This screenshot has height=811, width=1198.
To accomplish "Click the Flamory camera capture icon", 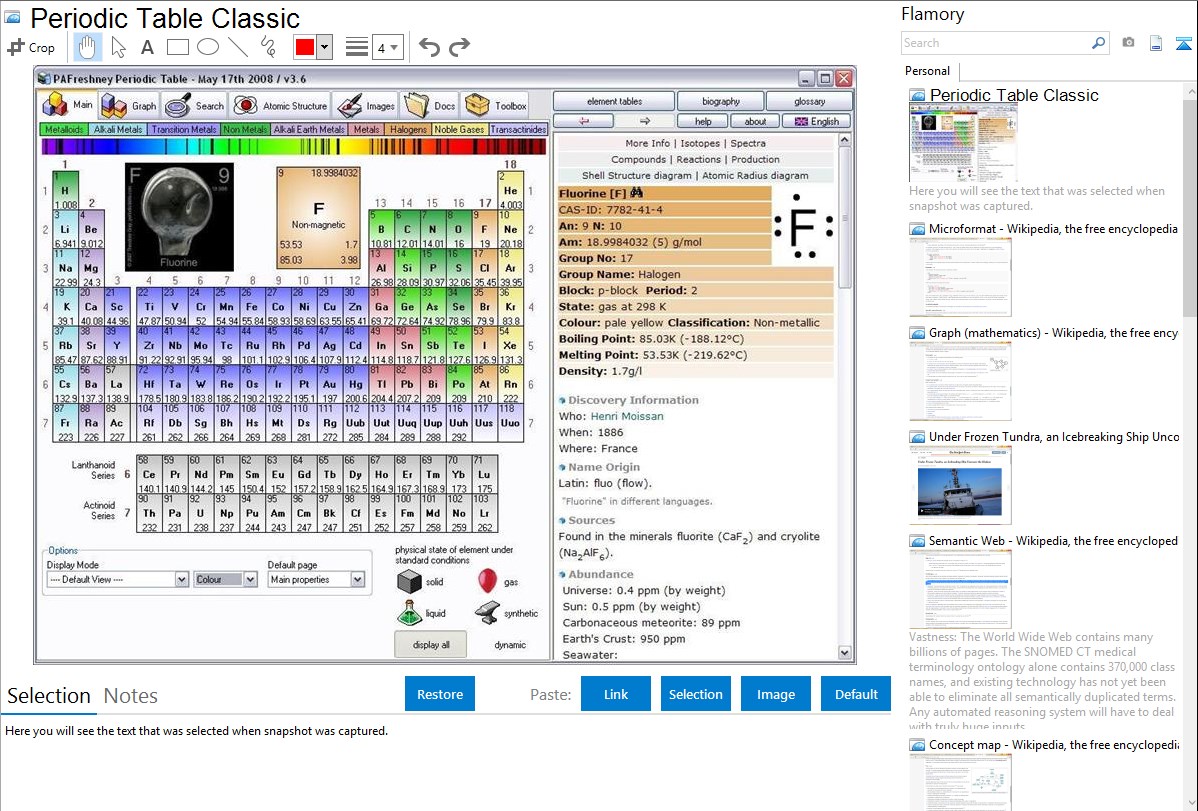I will click(x=1128, y=43).
